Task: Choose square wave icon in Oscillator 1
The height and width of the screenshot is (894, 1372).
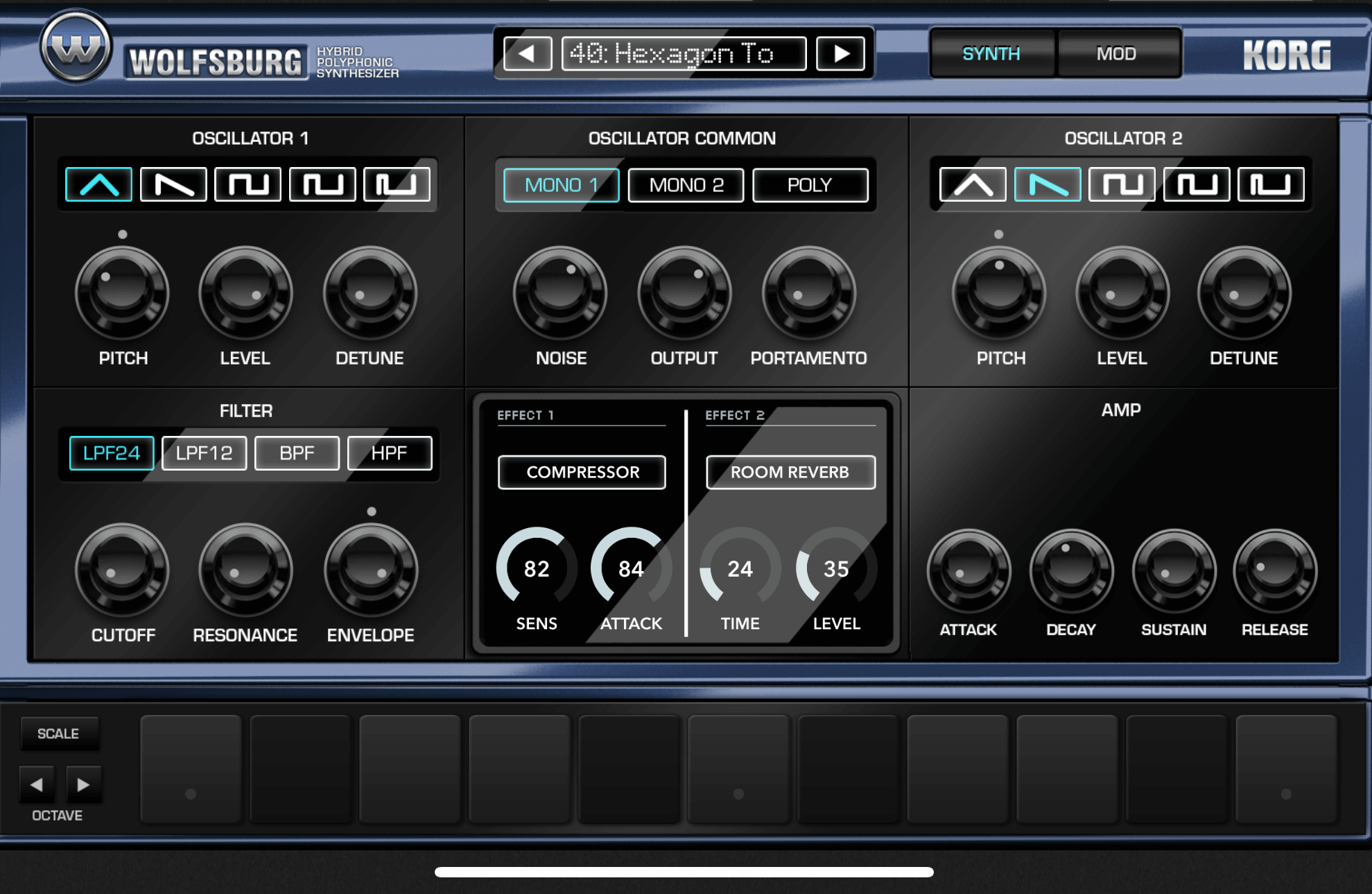Action: tap(248, 184)
